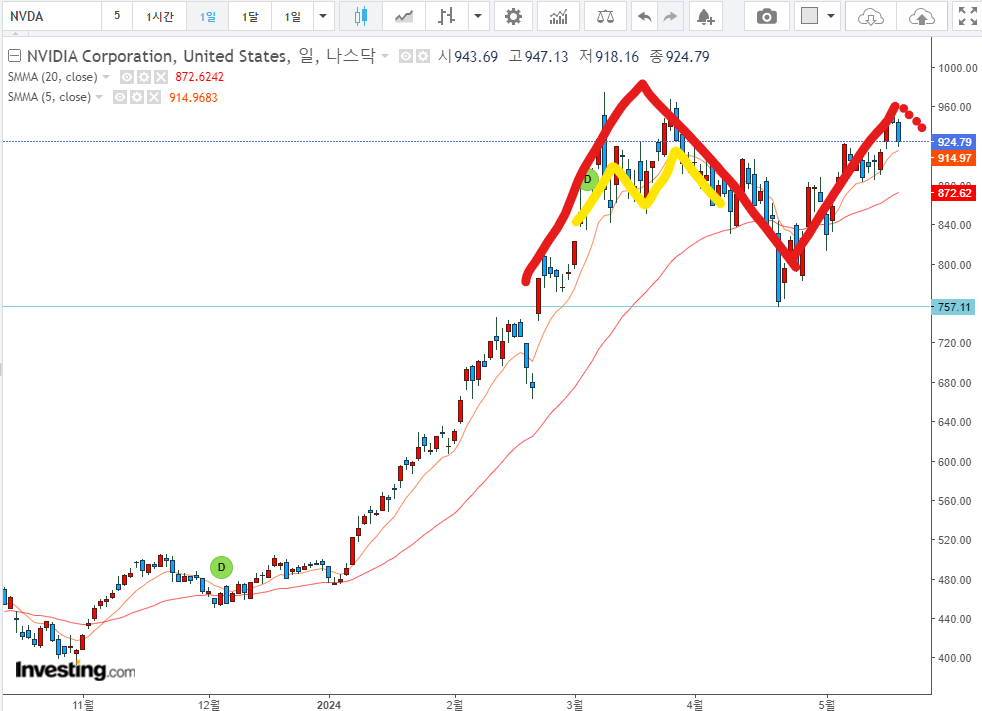This screenshot has height=711, width=982.
Task: Remove the SMMA (20, close) indicator
Action: 161,77
